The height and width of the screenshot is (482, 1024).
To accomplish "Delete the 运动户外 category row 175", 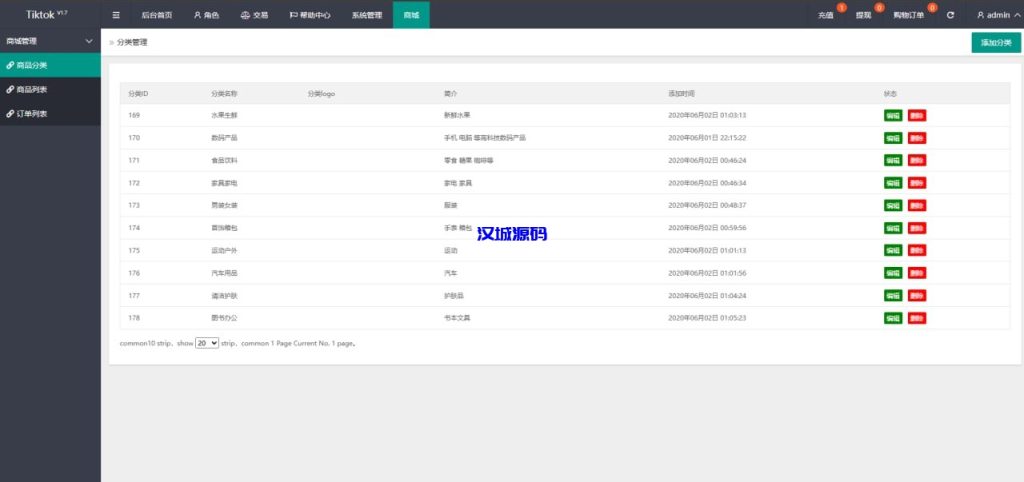I will coord(917,250).
